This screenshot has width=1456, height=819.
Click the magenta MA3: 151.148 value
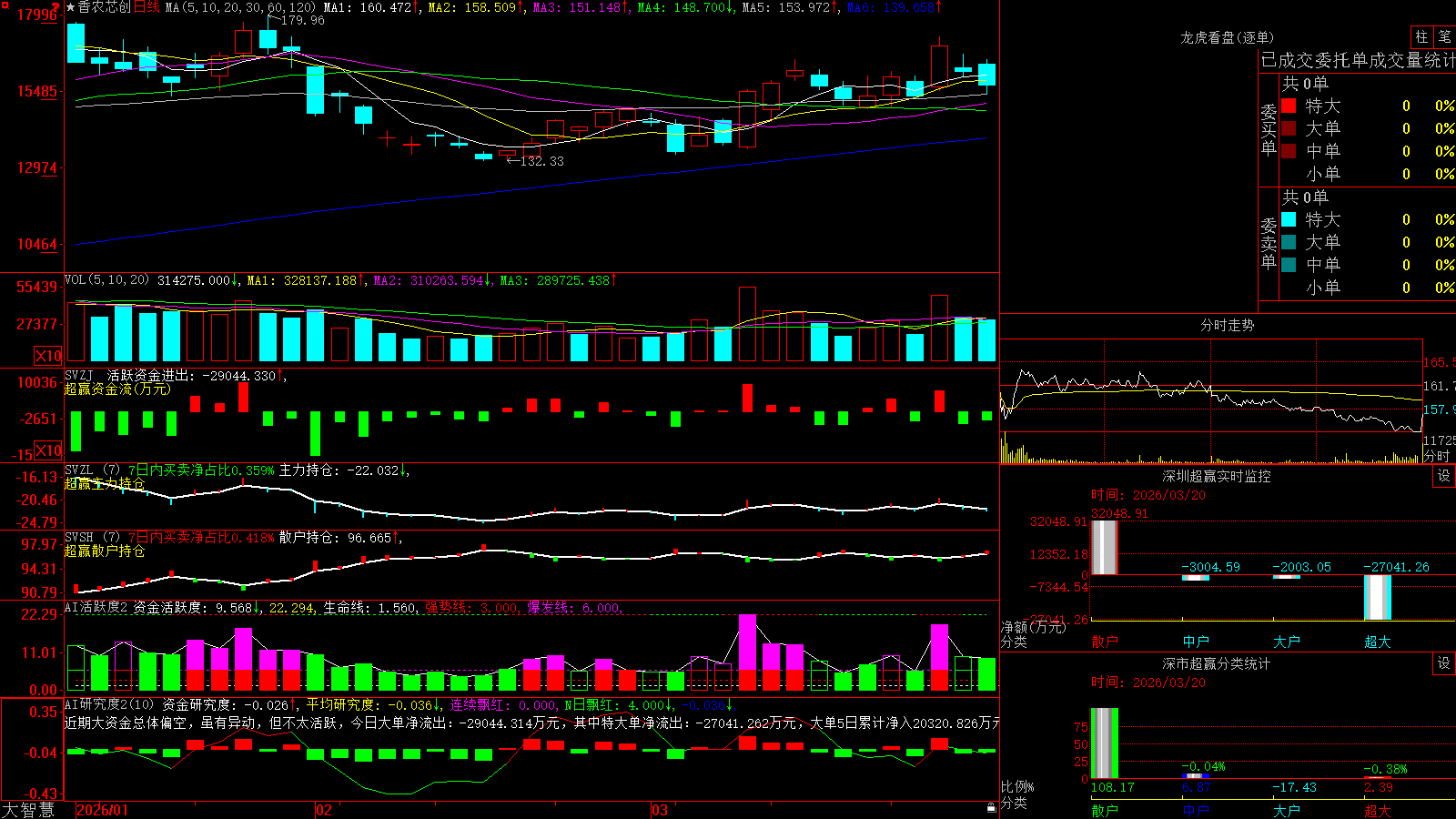click(577, 7)
